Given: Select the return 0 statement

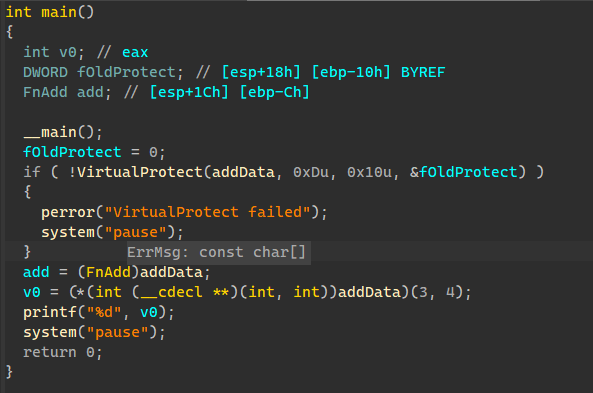Looking at the screenshot, I should coord(63,353).
